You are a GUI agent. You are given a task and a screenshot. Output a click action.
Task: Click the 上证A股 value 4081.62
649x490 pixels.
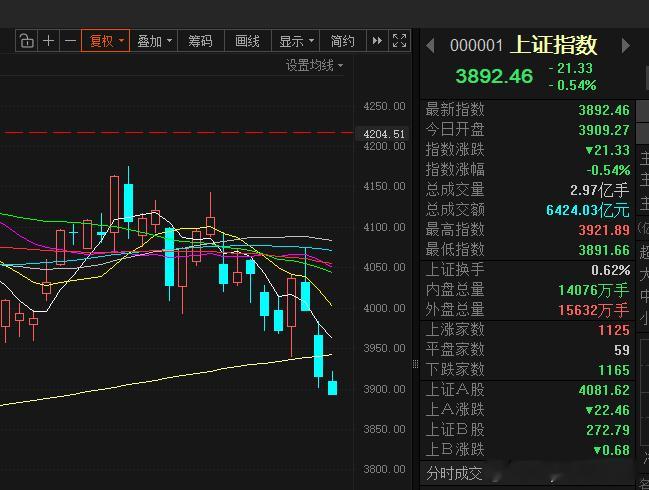604,390
